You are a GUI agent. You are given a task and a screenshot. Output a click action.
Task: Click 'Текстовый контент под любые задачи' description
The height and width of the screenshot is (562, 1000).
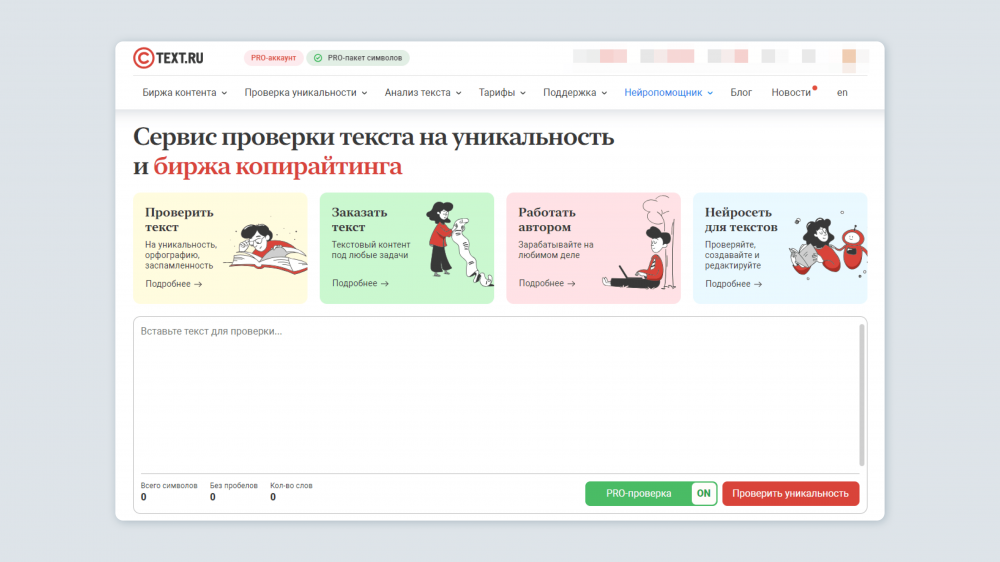371,249
